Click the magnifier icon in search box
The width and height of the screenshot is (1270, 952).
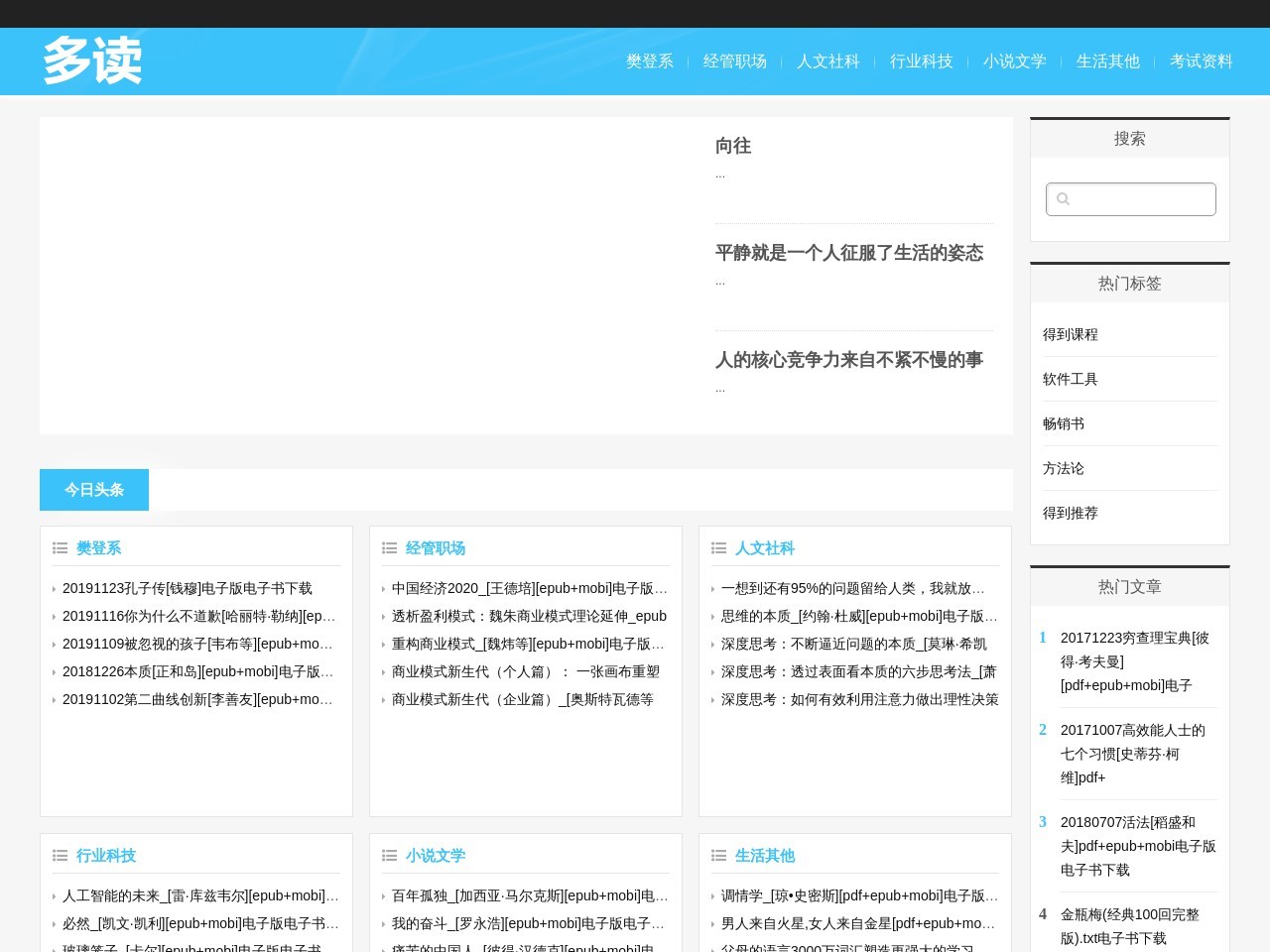point(1063,199)
